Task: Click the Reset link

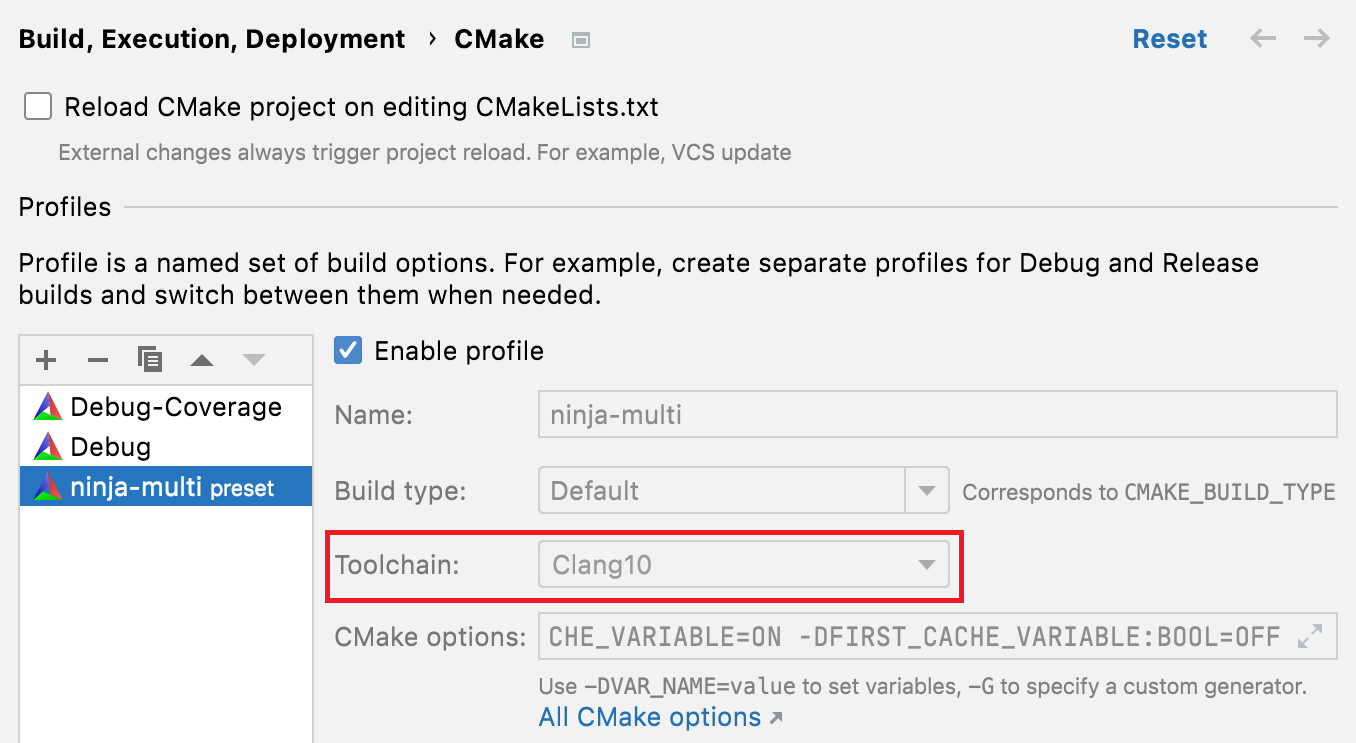Action: click(1170, 38)
